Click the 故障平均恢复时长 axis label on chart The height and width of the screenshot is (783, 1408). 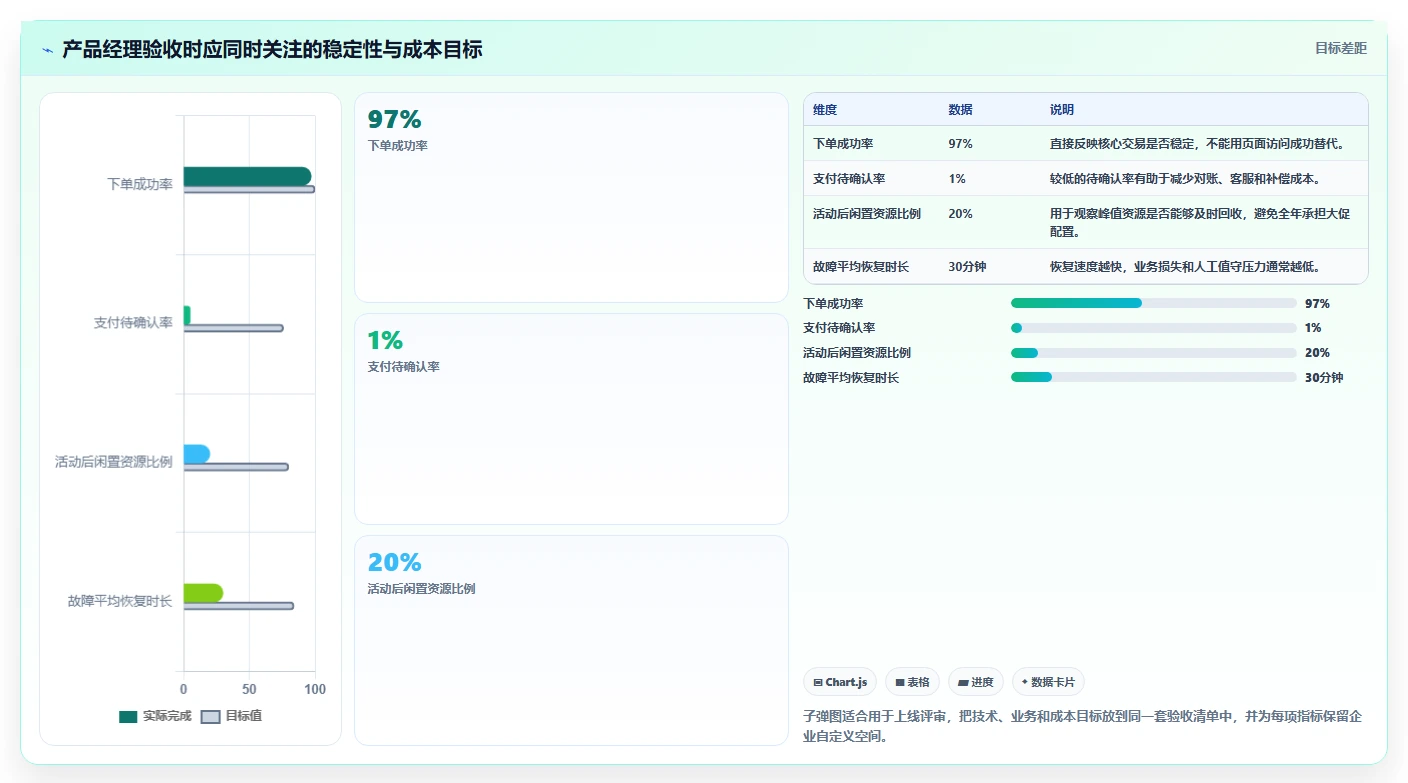[120, 601]
